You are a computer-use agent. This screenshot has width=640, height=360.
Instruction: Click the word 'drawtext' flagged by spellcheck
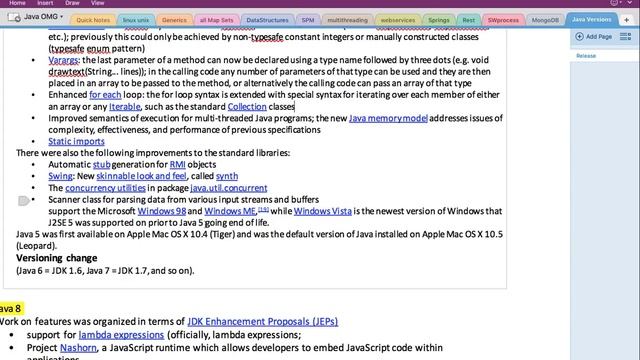pos(67,71)
